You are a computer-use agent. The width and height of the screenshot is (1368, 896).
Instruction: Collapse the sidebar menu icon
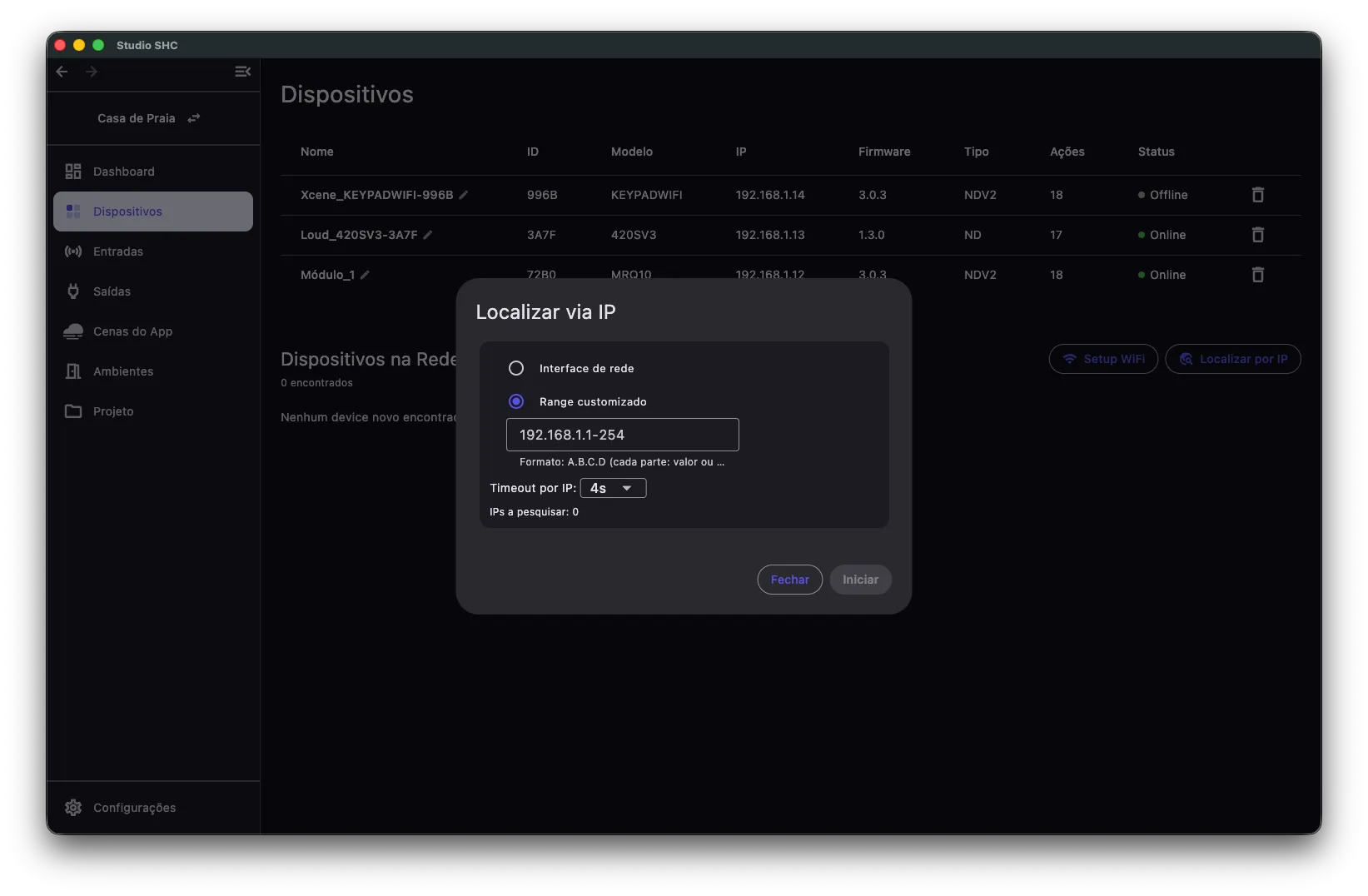(242, 72)
